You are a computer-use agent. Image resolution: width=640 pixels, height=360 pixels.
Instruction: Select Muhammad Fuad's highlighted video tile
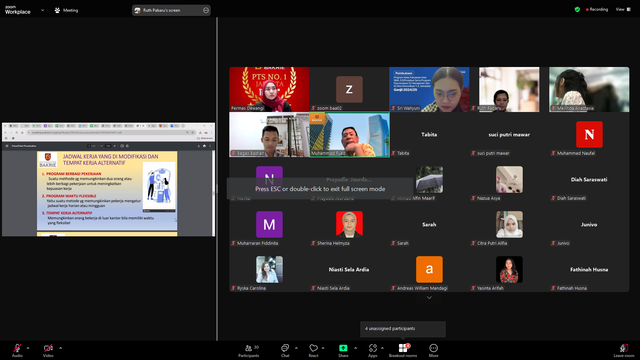point(349,134)
